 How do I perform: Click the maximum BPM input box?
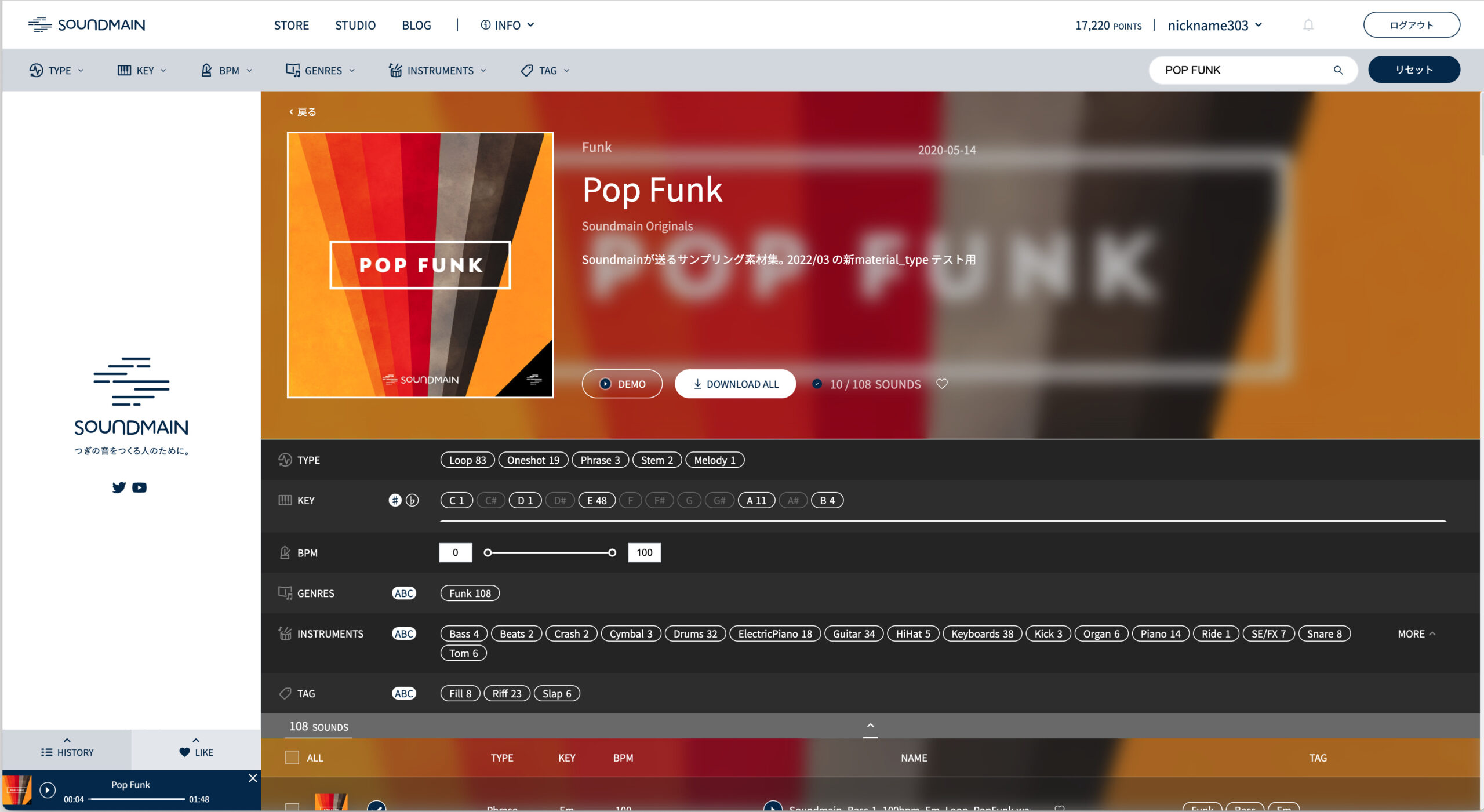pyautogui.click(x=644, y=552)
